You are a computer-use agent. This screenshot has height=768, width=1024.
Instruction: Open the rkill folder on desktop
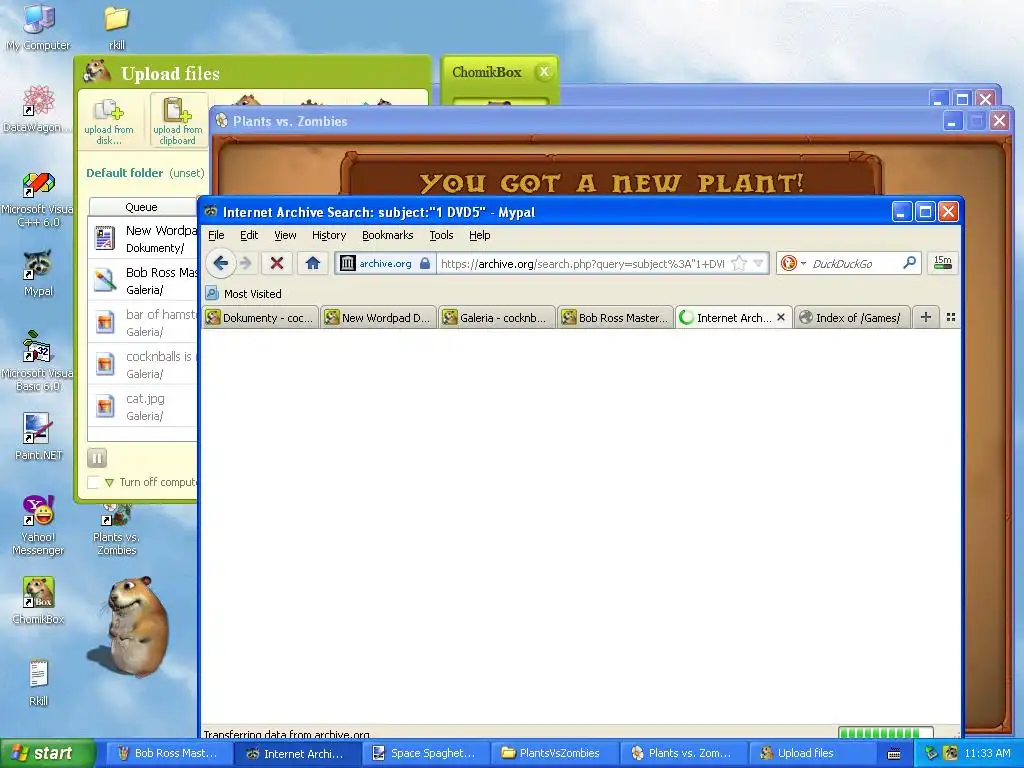(x=116, y=27)
